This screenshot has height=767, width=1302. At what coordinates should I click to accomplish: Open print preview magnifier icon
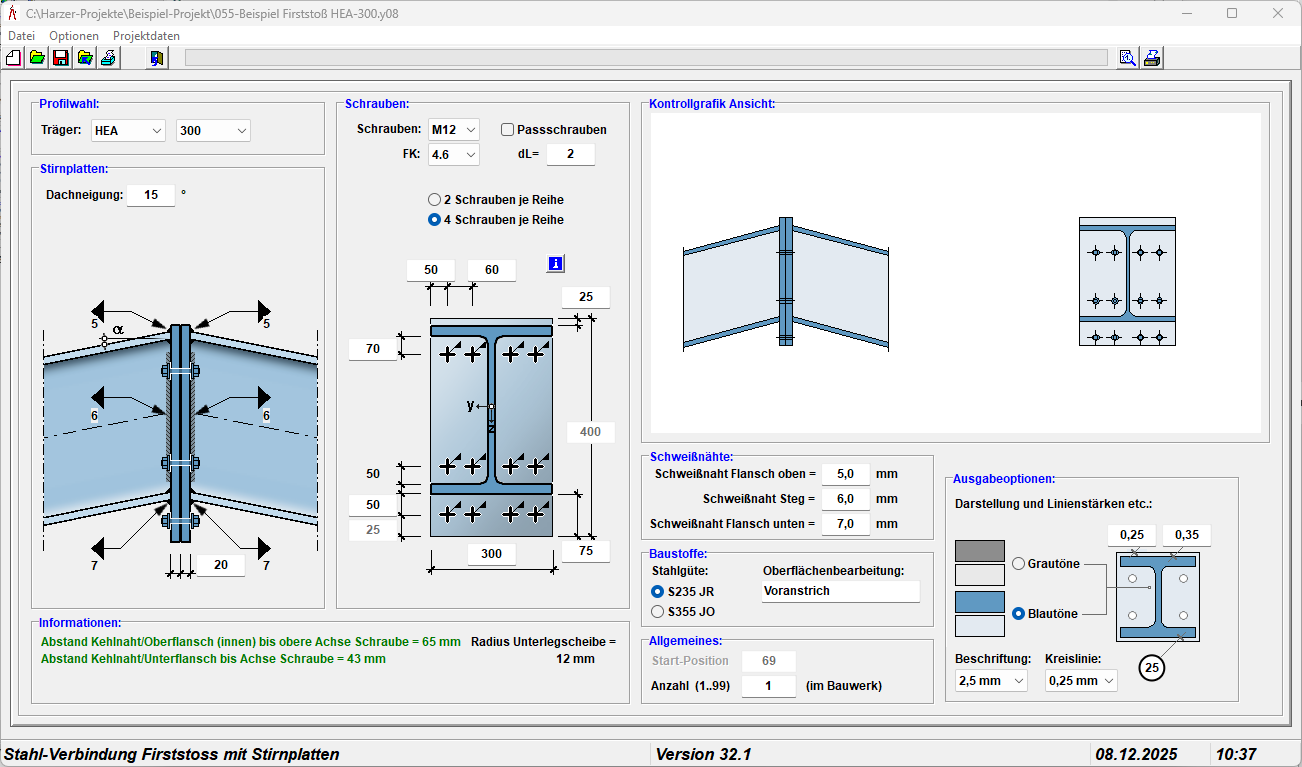click(1127, 58)
